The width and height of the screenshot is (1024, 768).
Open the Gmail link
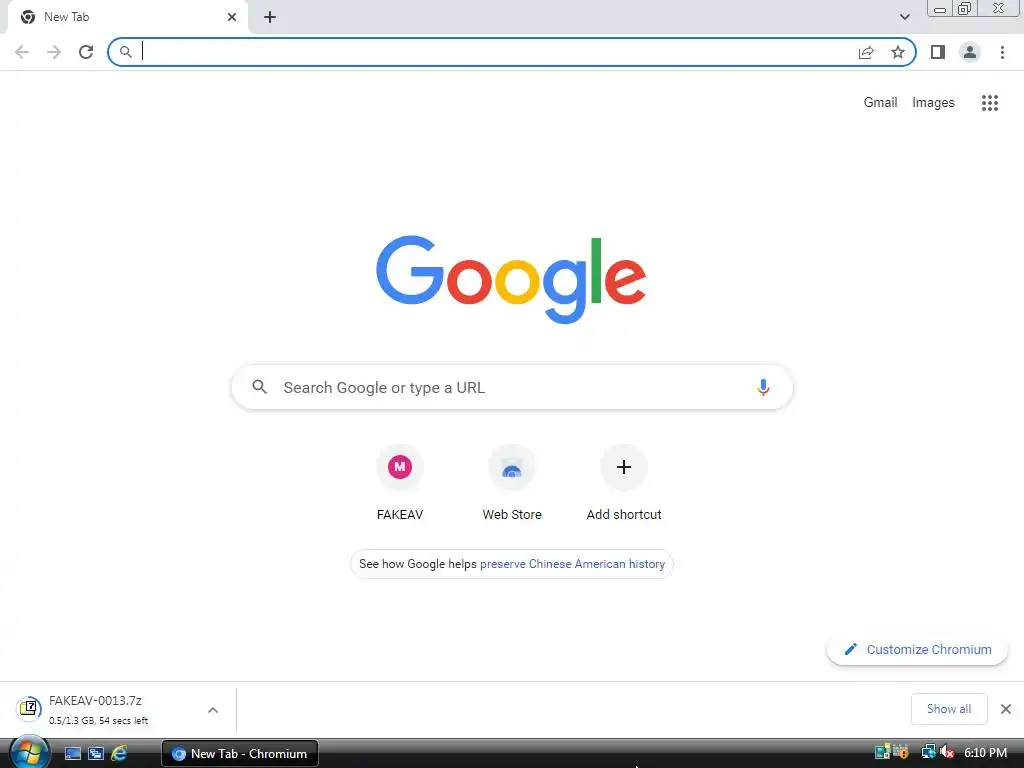click(880, 103)
